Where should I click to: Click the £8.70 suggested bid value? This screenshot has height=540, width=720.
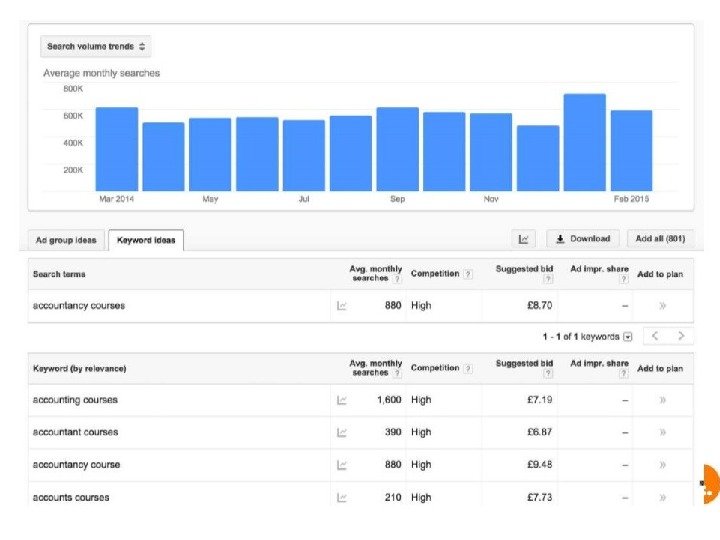pyautogui.click(x=540, y=306)
